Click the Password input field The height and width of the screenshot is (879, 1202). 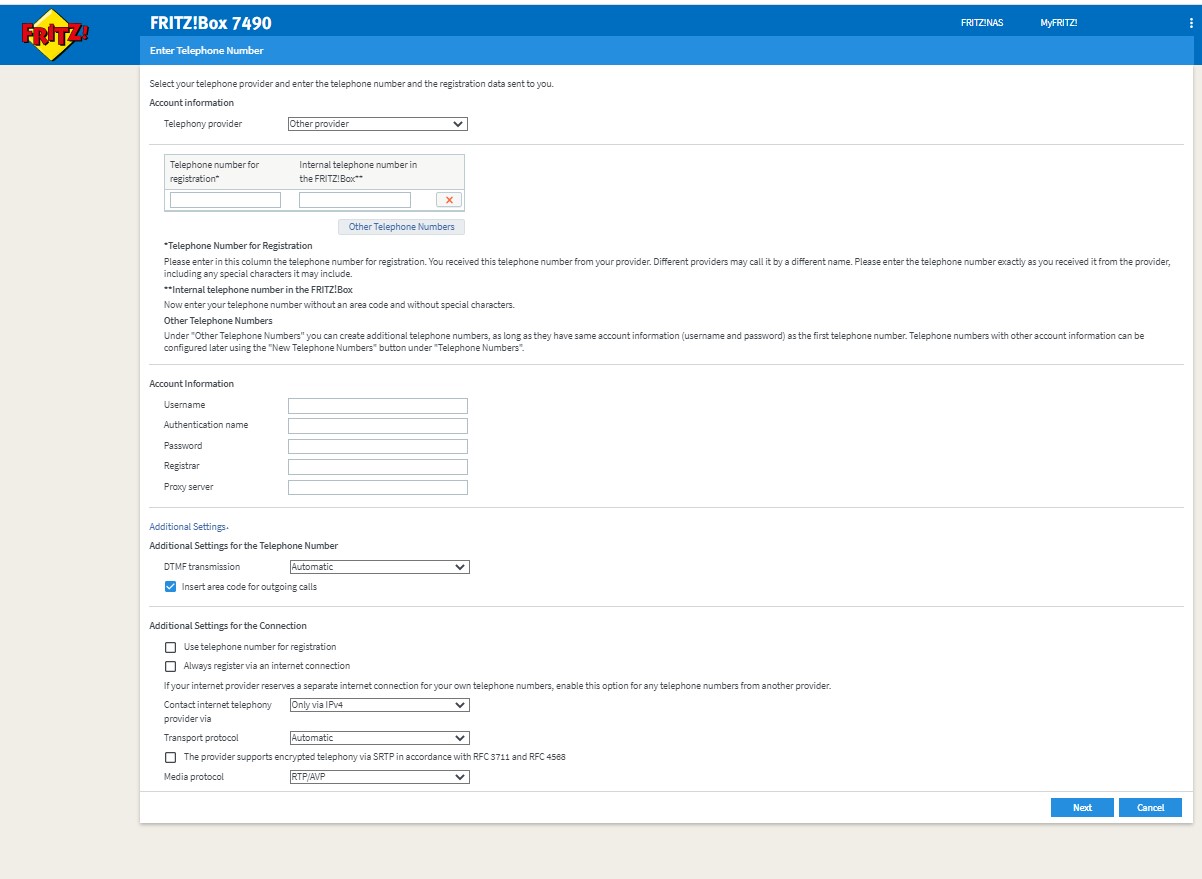[x=377, y=447]
